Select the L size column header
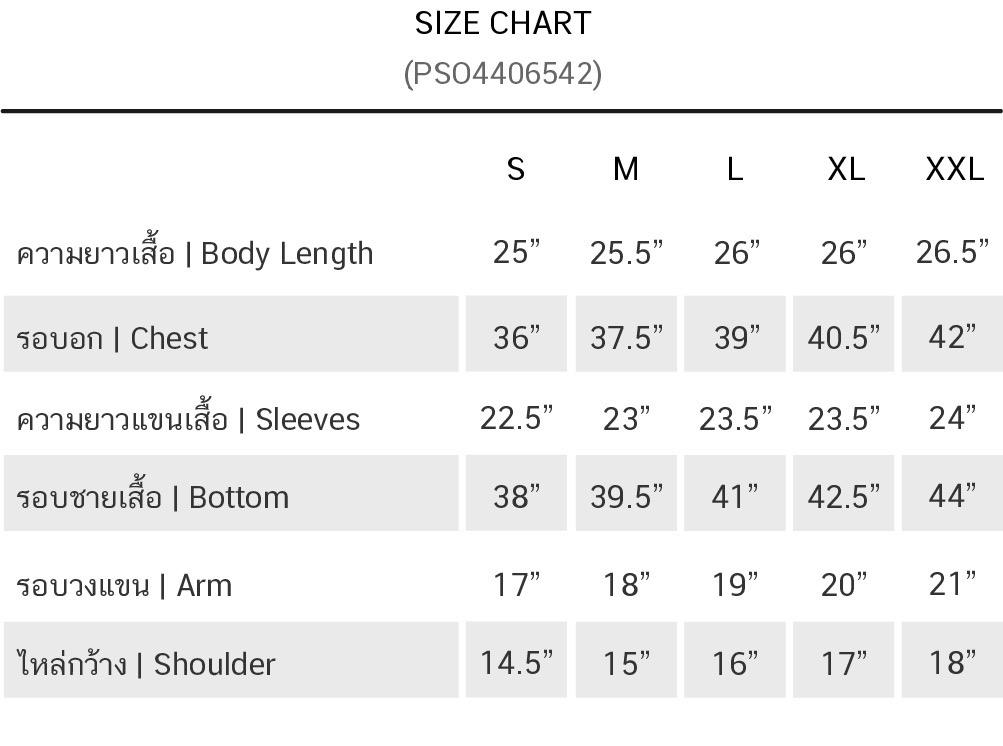The image size is (1003, 746). (735, 170)
